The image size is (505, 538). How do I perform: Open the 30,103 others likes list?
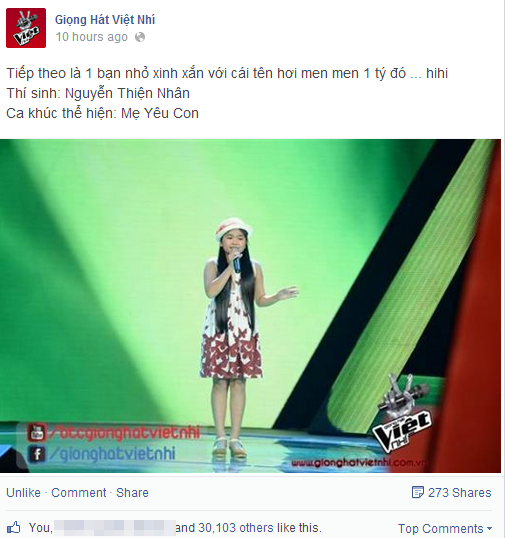tap(248, 527)
